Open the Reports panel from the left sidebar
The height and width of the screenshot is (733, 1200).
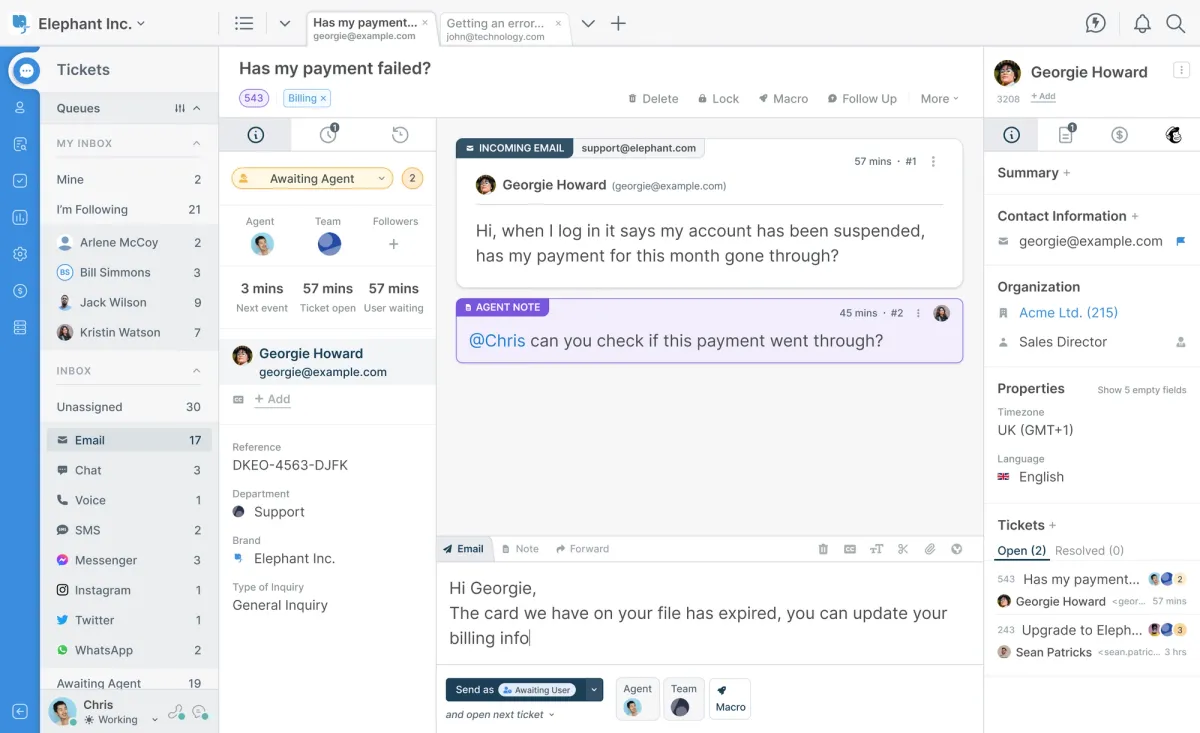point(19,216)
